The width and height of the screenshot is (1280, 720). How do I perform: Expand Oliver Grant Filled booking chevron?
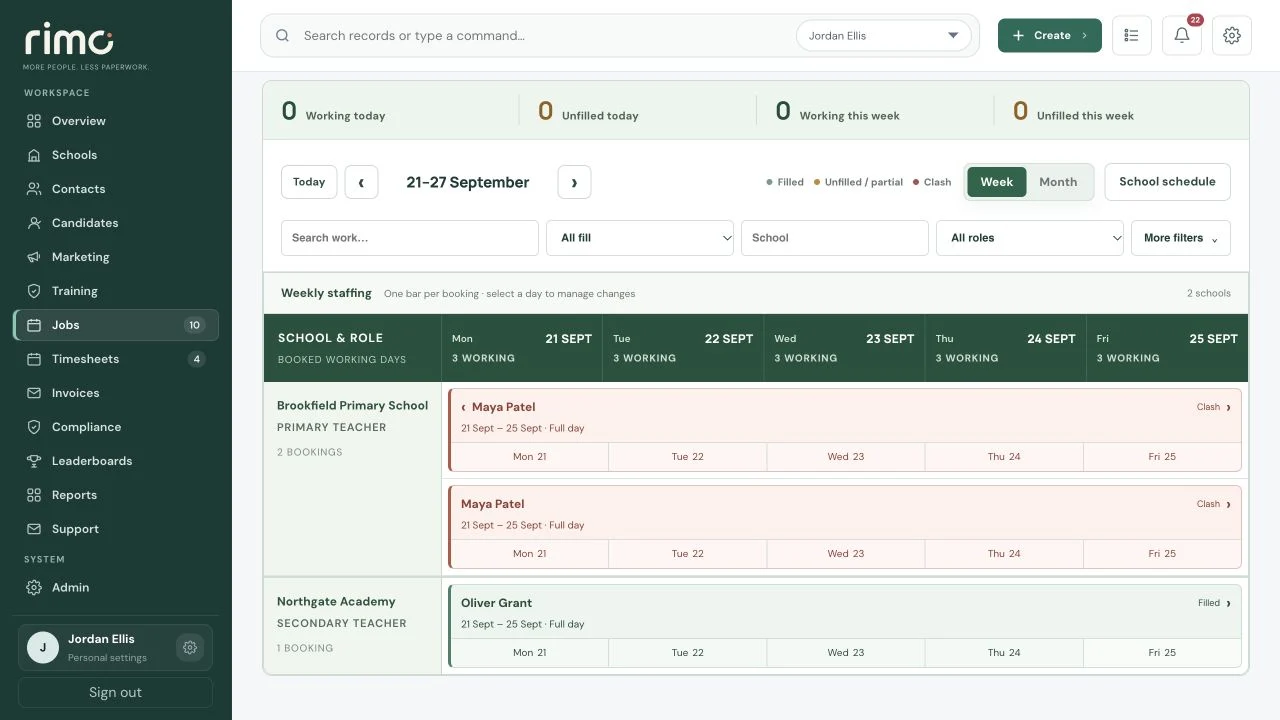pos(1228,603)
